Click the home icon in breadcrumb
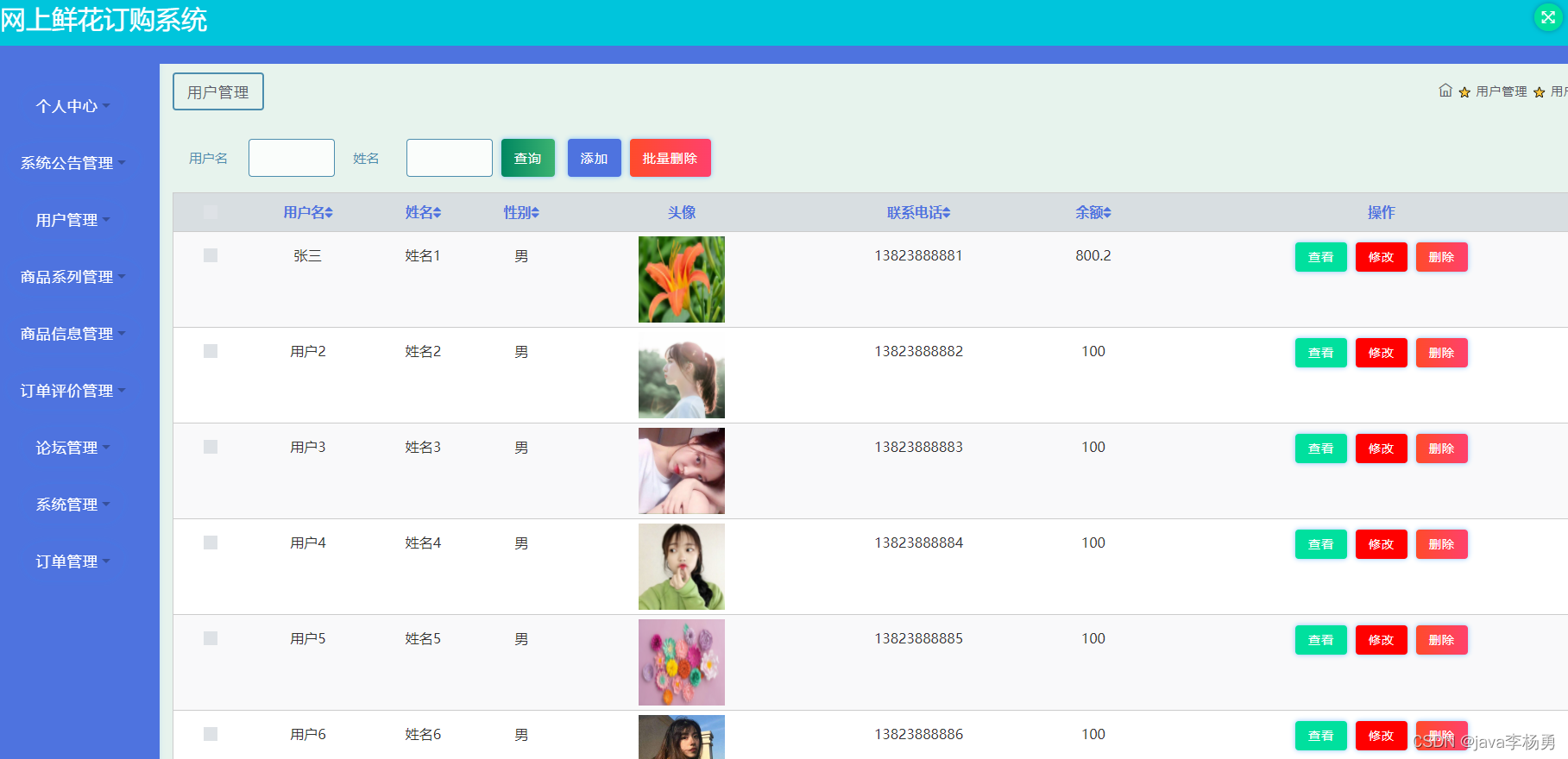The width and height of the screenshot is (1568, 759). click(x=1445, y=91)
